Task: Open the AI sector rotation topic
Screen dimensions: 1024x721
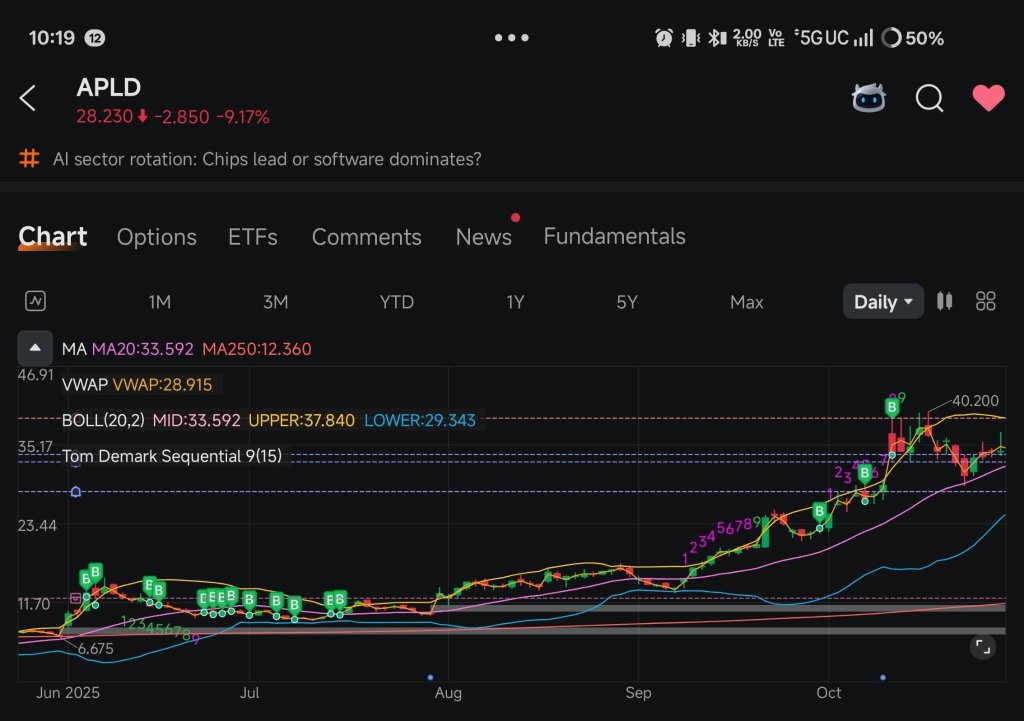Action: pyautogui.click(x=266, y=159)
